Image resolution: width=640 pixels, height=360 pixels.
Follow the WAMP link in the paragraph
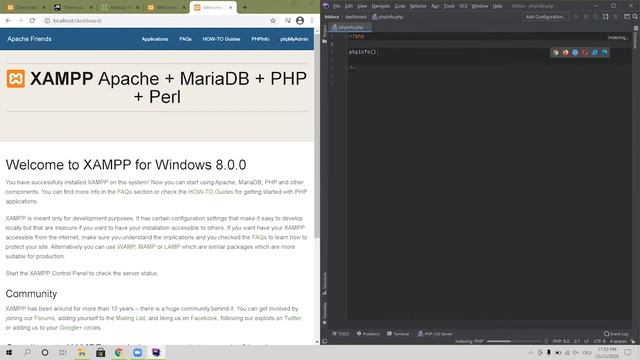126,247
